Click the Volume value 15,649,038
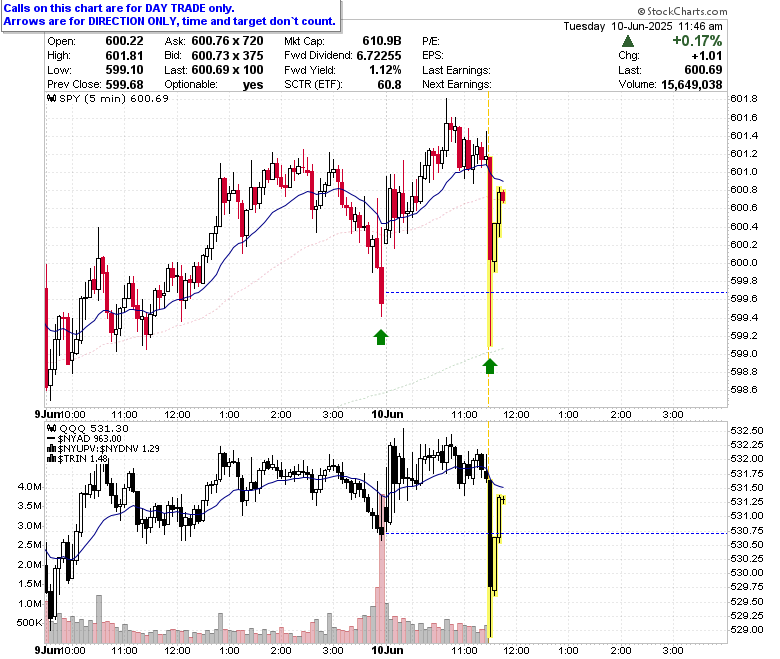 691,85
